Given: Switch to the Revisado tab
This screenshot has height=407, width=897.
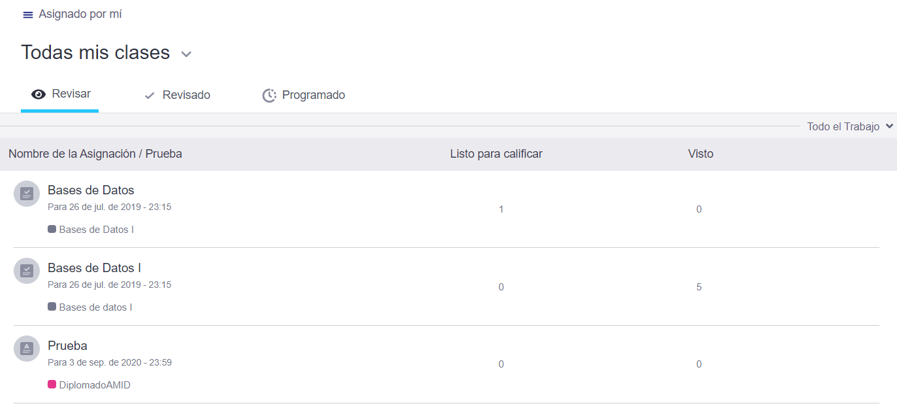Looking at the screenshot, I should (x=186, y=96).
